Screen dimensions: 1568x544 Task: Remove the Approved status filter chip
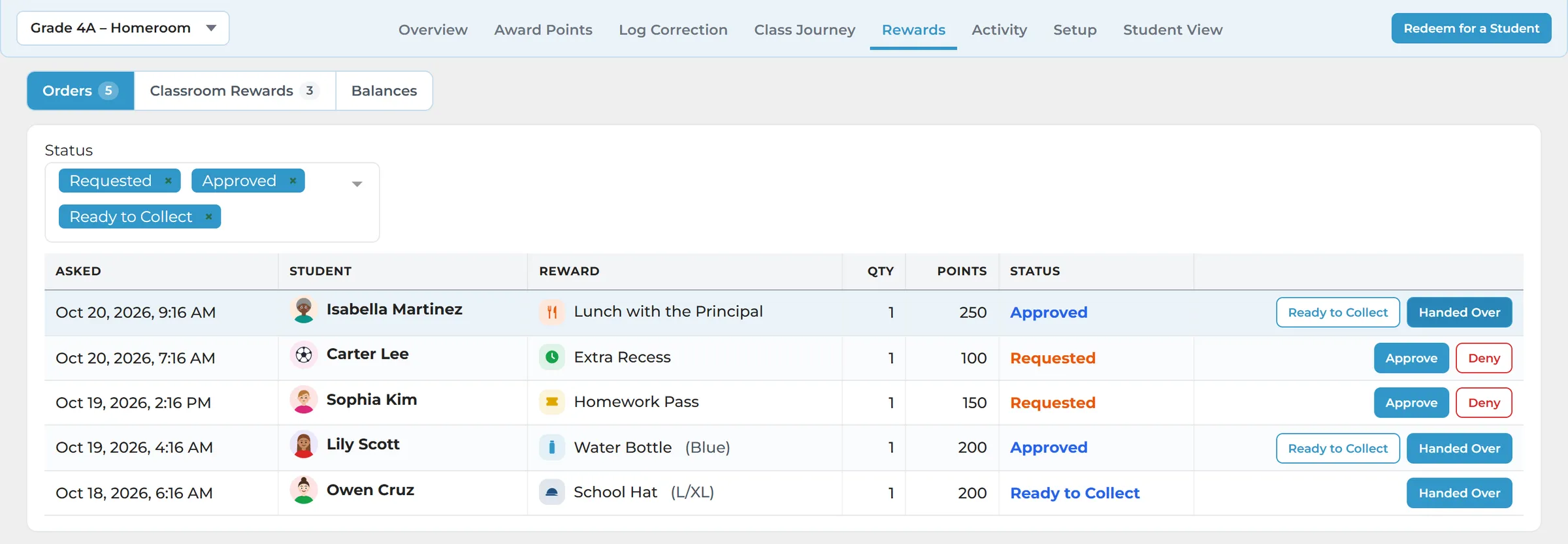(x=293, y=181)
